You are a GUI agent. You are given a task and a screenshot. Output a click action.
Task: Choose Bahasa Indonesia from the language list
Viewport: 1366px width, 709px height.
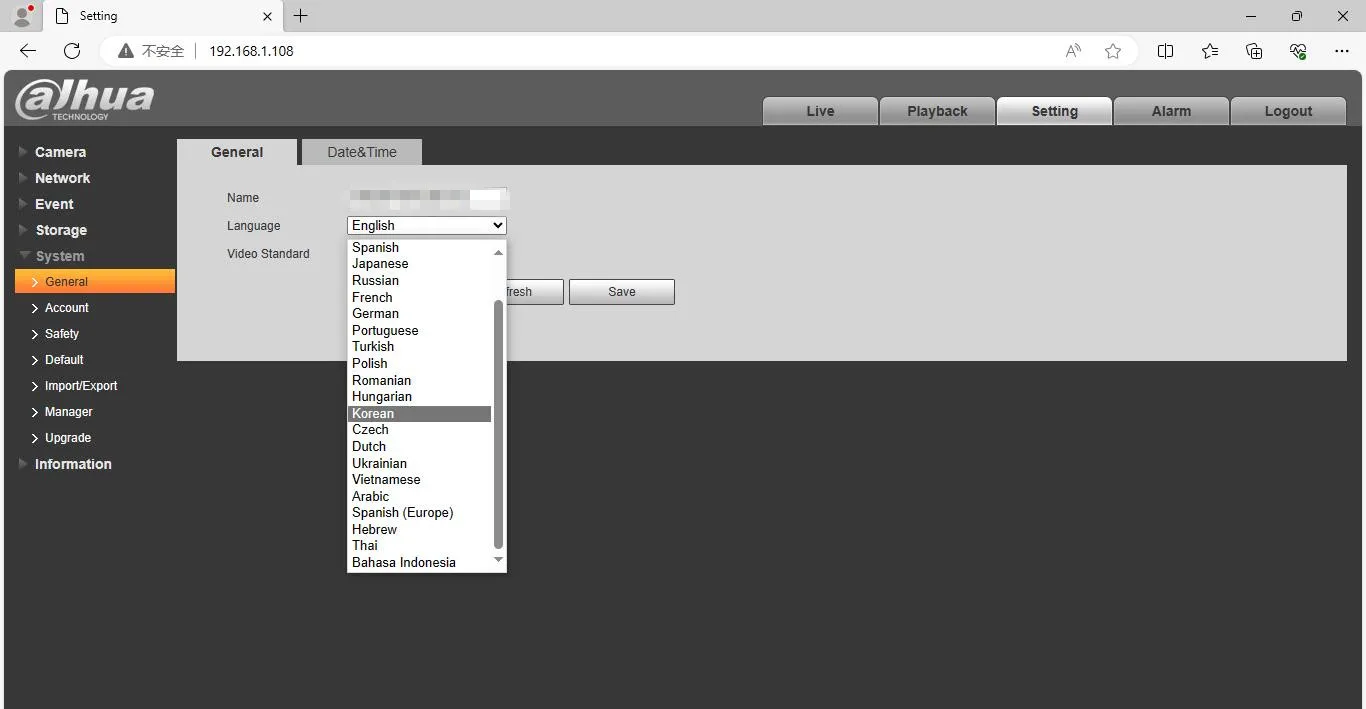420,563
